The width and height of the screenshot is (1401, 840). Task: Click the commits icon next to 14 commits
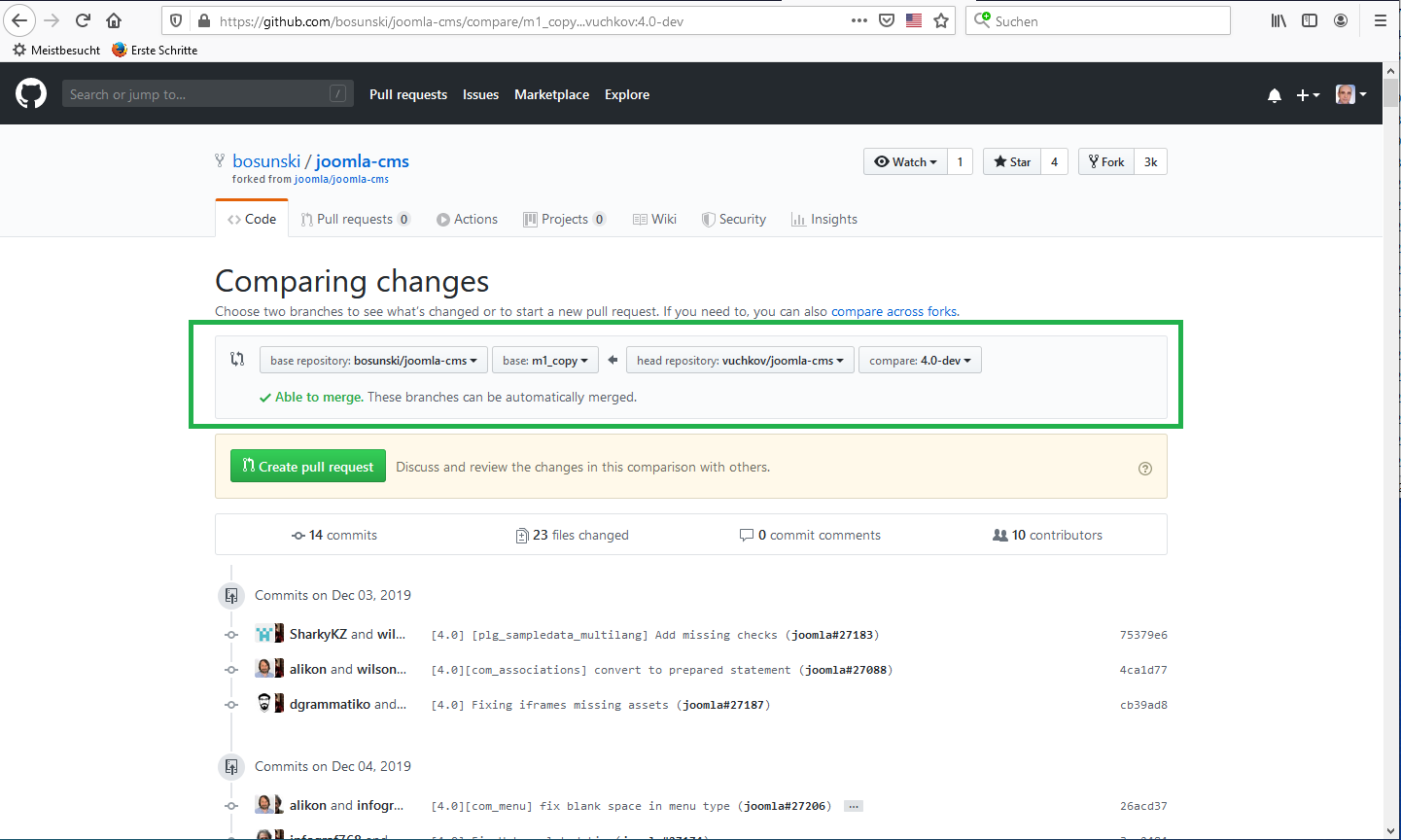[298, 536]
